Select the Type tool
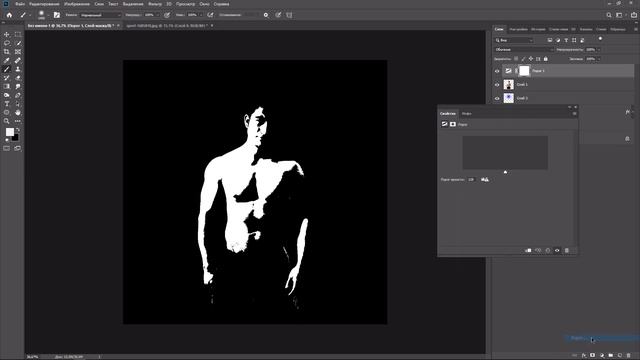Screen dimensions: 640x360 coord(7,104)
